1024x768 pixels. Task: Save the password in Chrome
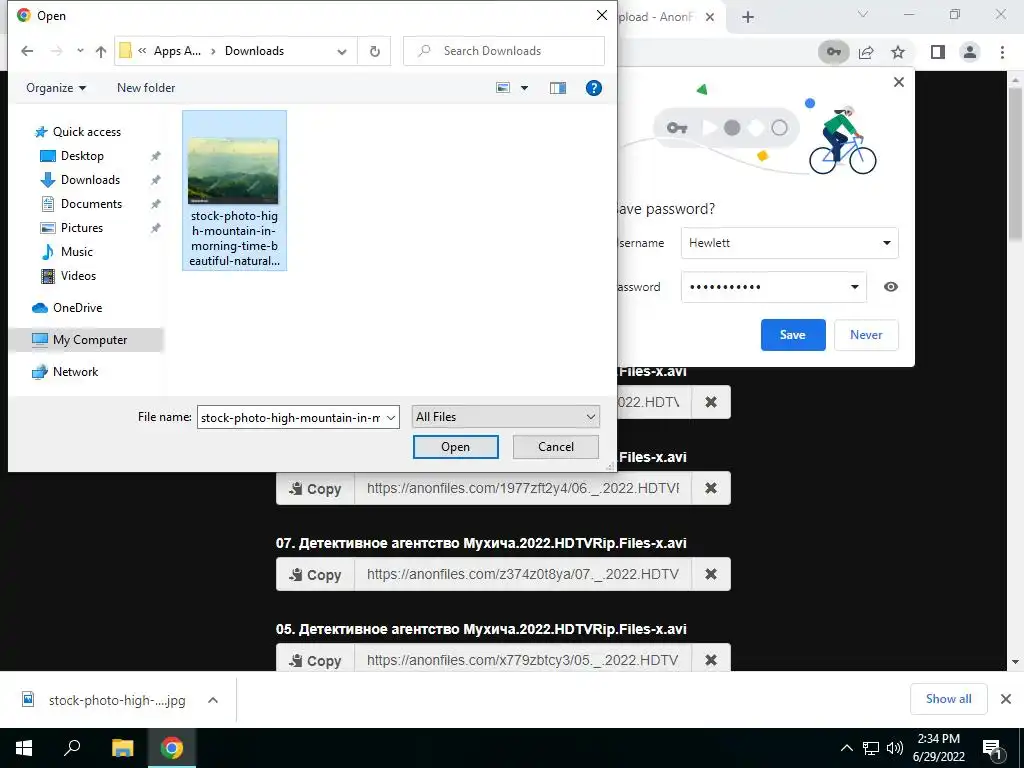793,335
